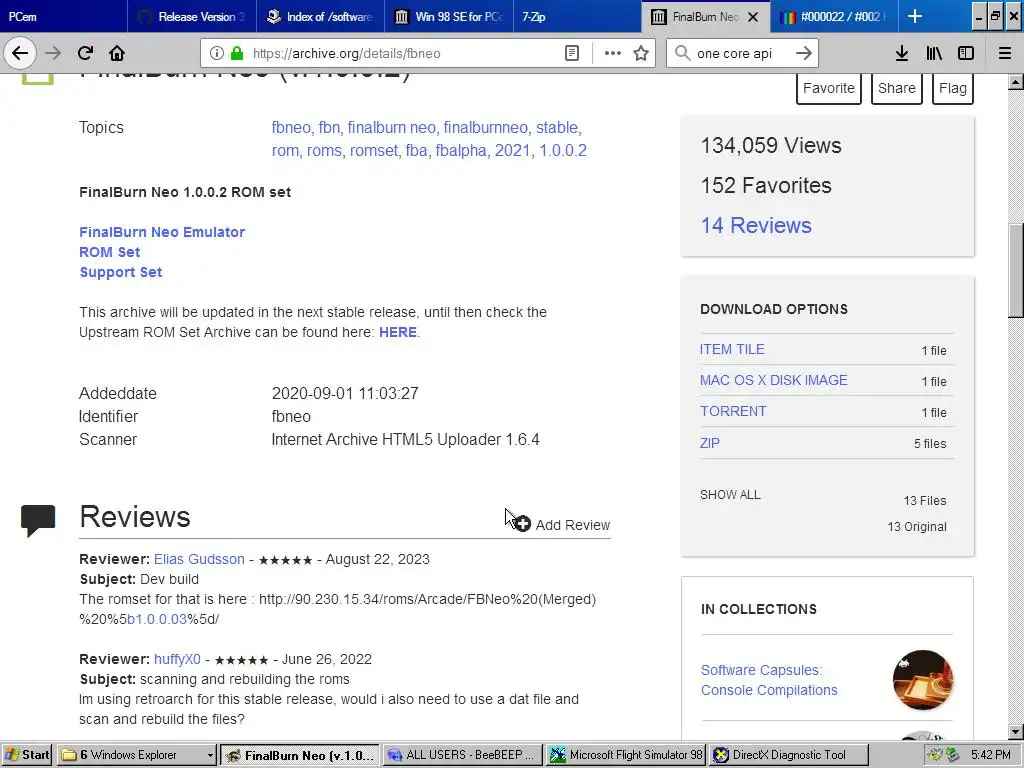The width and height of the screenshot is (1024, 768).
Task: Toggle reader view in address bar
Action: (x=571, y=53)
